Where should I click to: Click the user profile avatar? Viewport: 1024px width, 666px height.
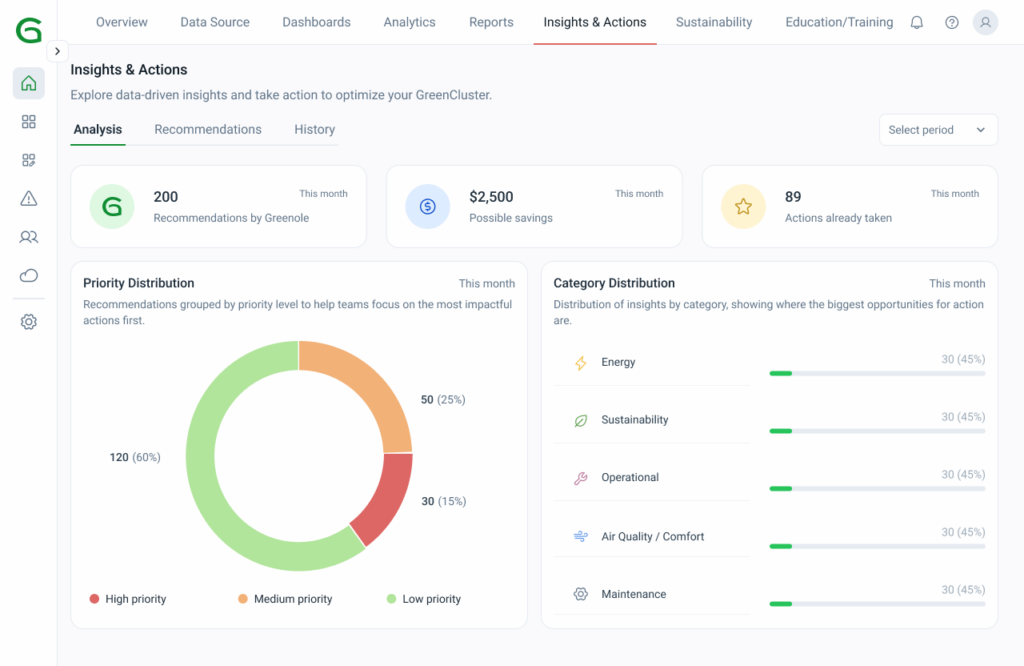[985, 22]
